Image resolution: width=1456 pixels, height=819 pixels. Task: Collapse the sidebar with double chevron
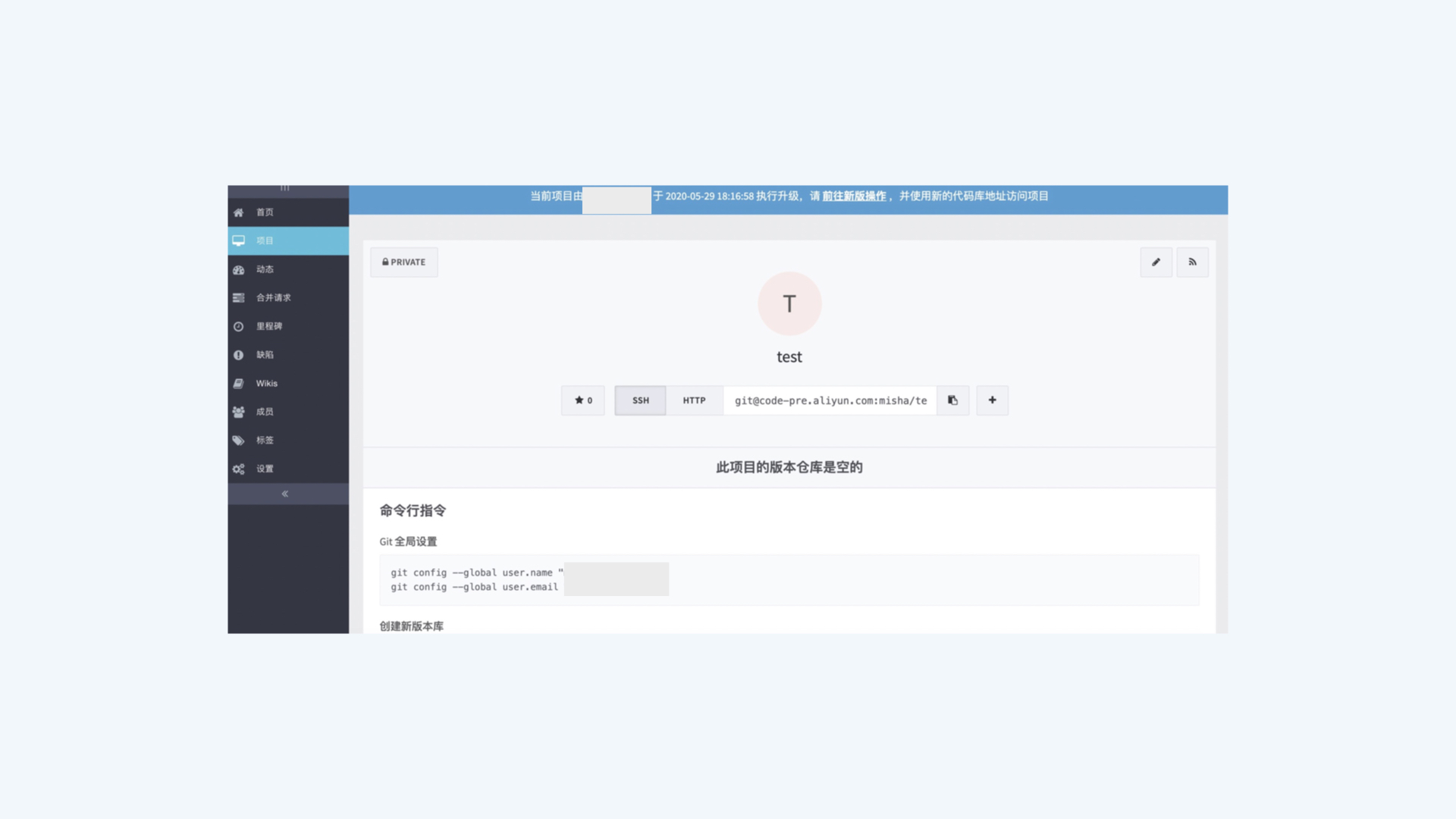(285, 494)
